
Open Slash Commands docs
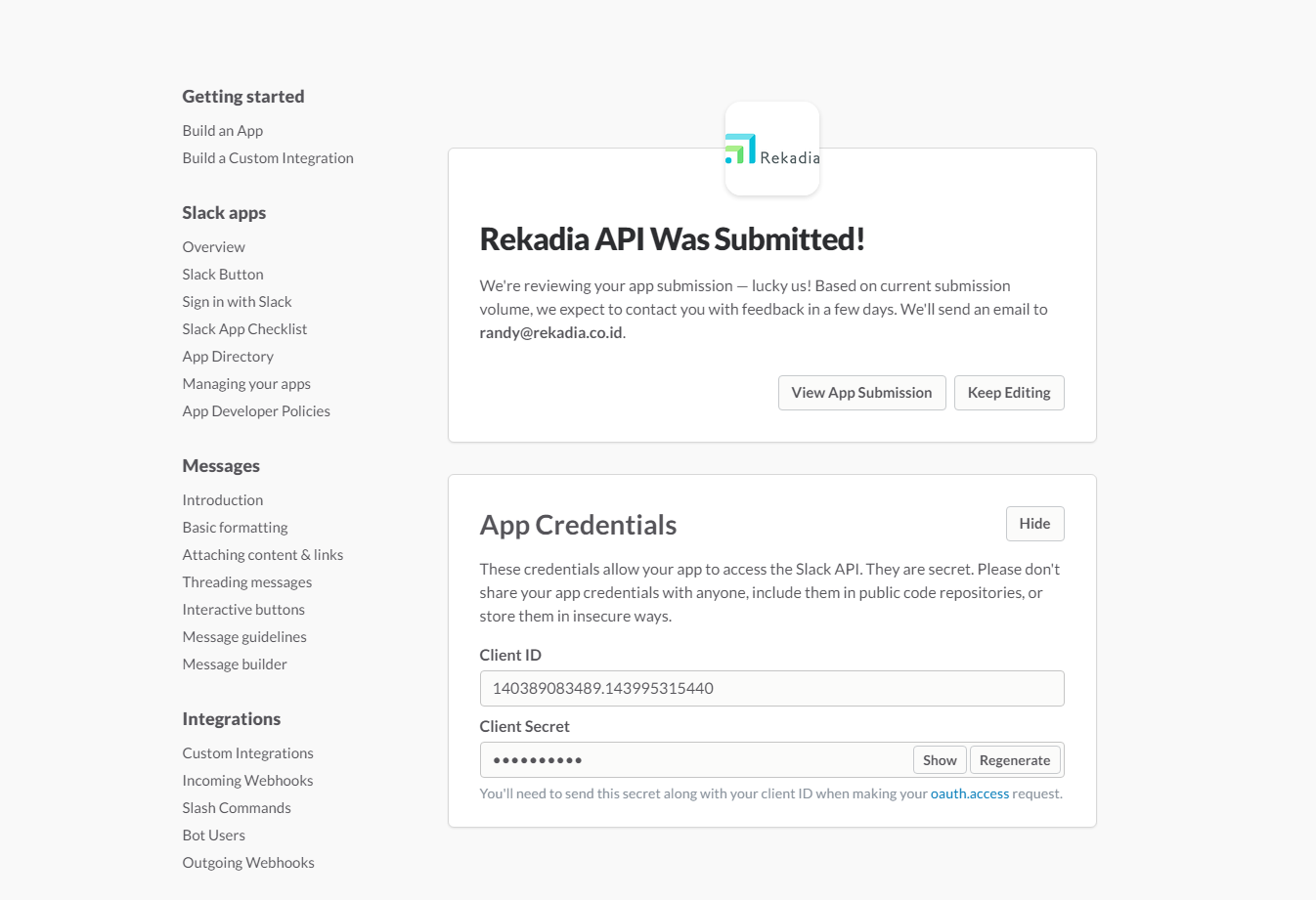coord(237,808)
